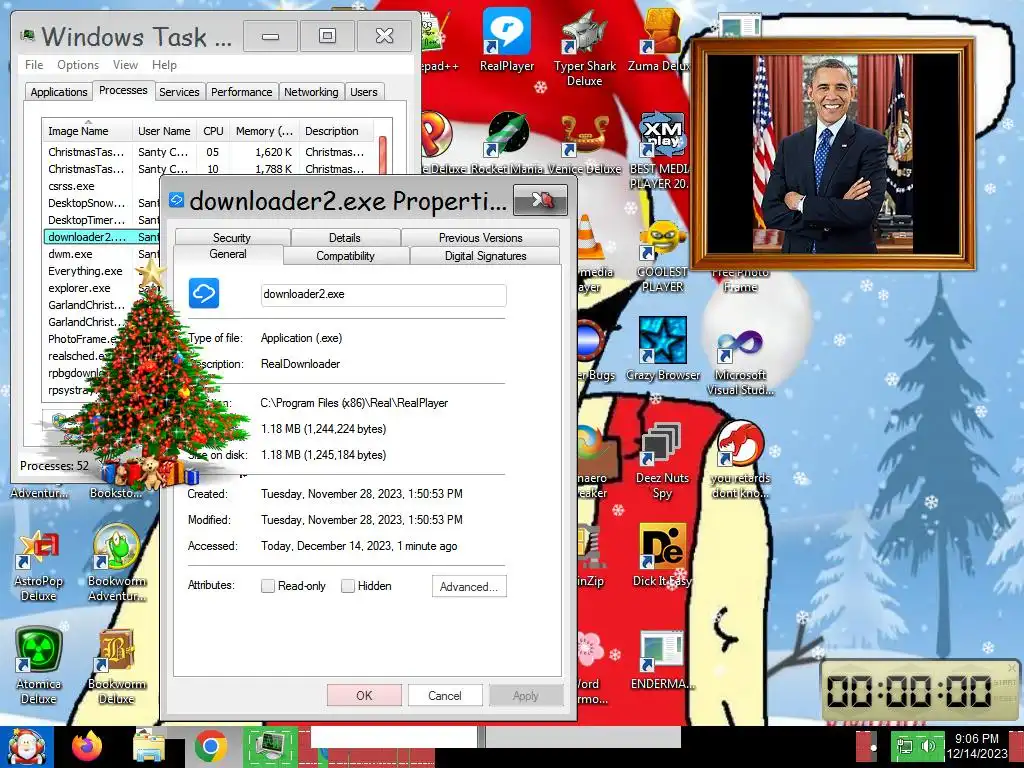Select Everything.exe in process list
1024x768 pixels.
click(x=85, y=270)
